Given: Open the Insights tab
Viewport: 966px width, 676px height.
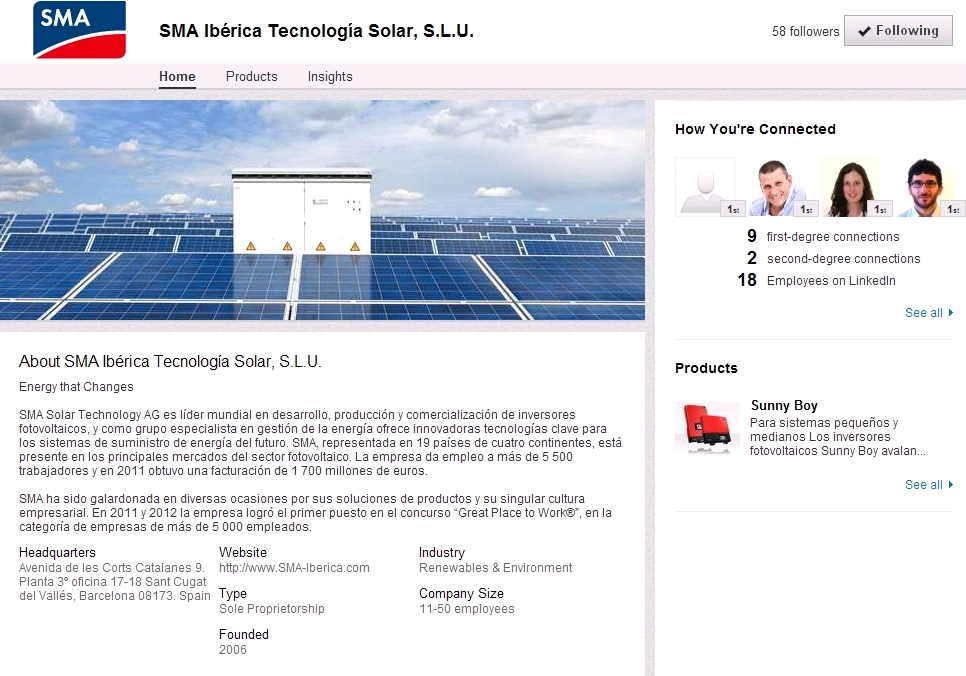Looking at the screenshot, I should 330,76.
